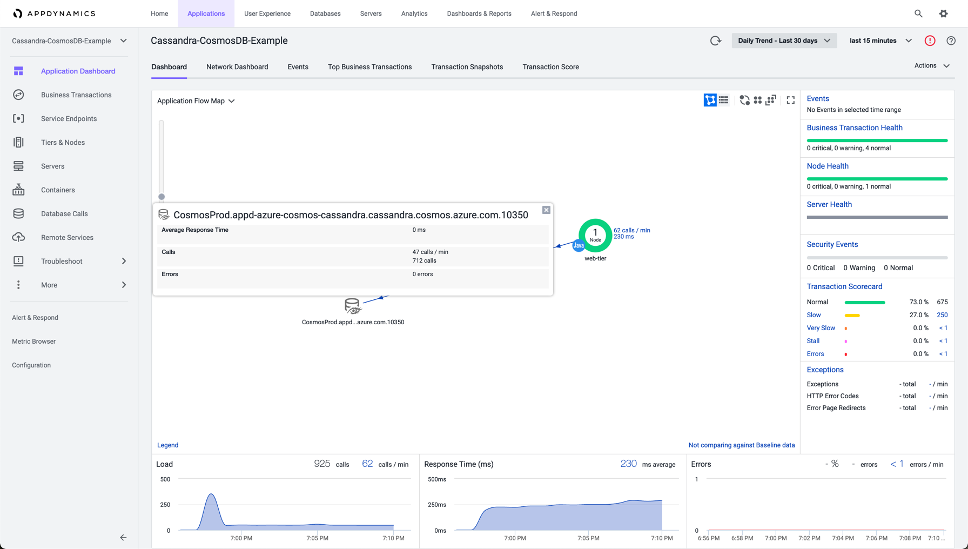
Task: Apply circular auto-layout to flow map
Action: [745, 100]
